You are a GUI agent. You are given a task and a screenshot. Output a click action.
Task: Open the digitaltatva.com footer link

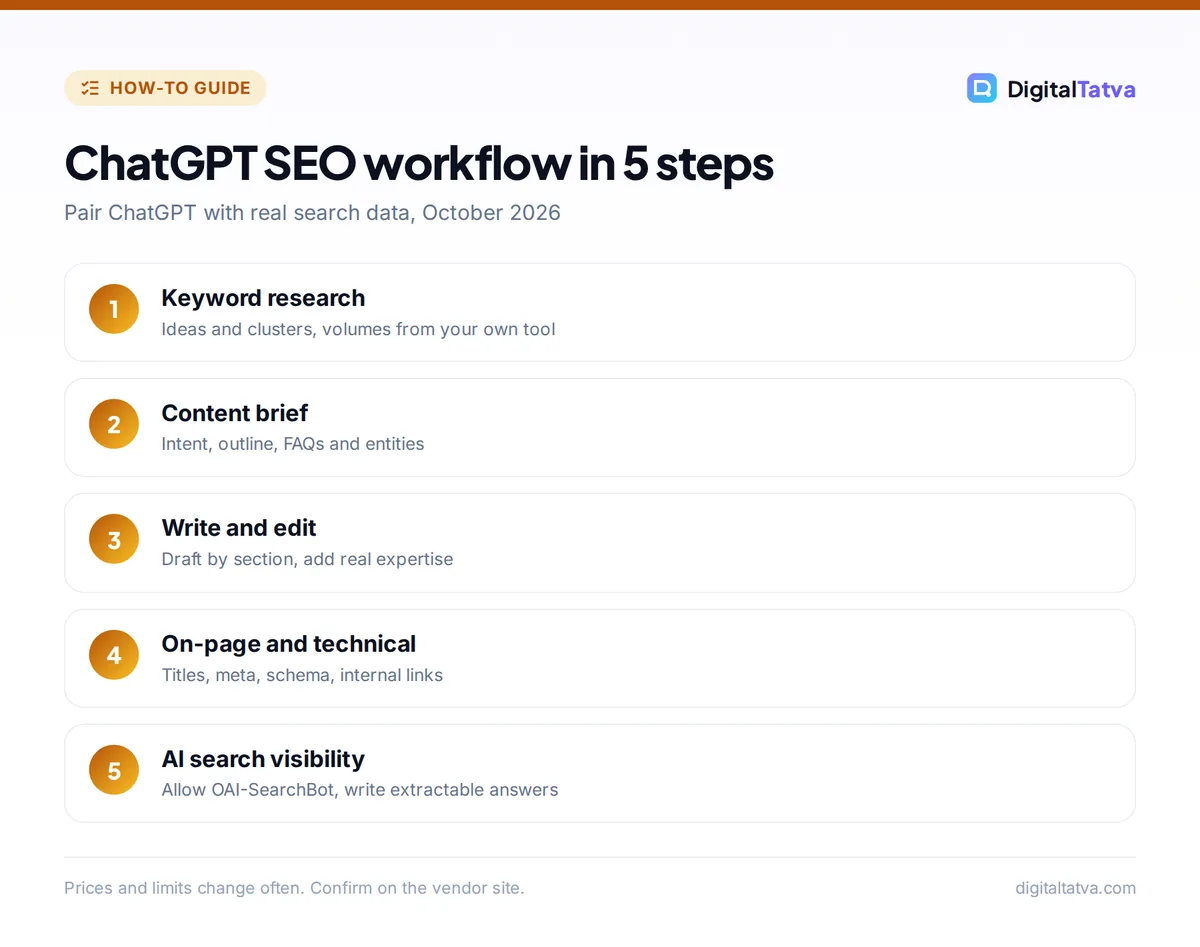(x=1075, y=888)
